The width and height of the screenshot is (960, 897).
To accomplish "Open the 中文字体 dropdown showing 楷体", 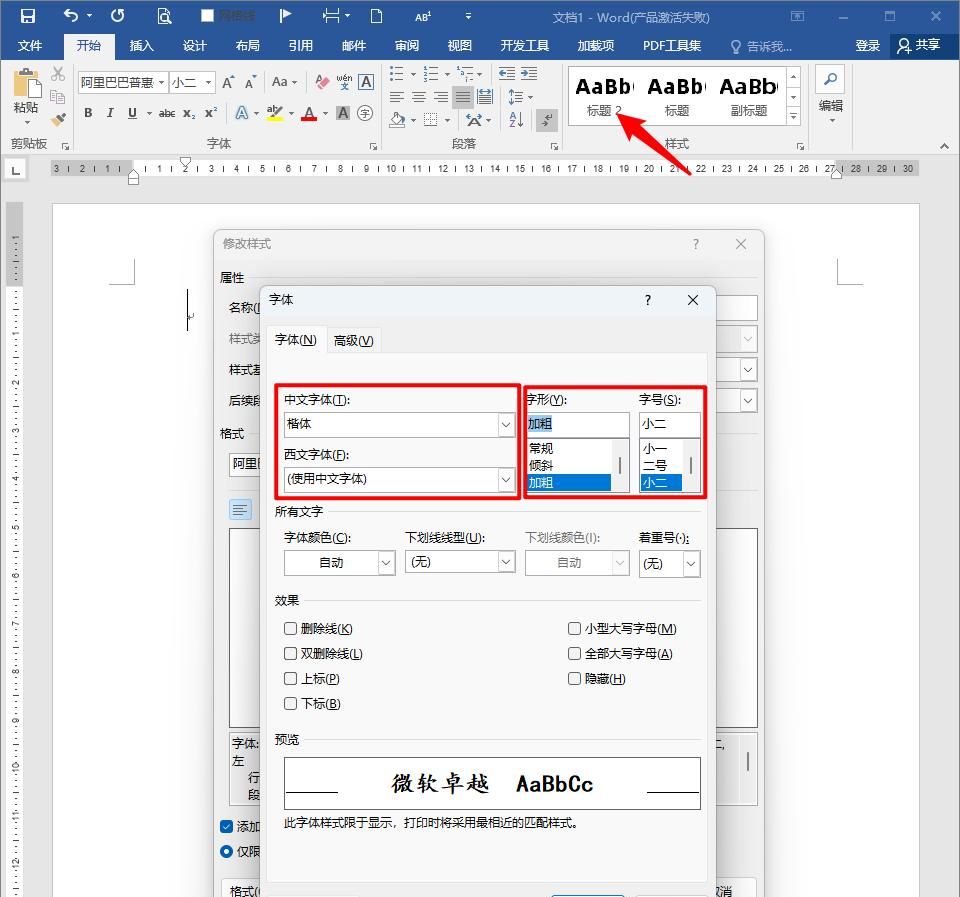I will click(506, 425).
